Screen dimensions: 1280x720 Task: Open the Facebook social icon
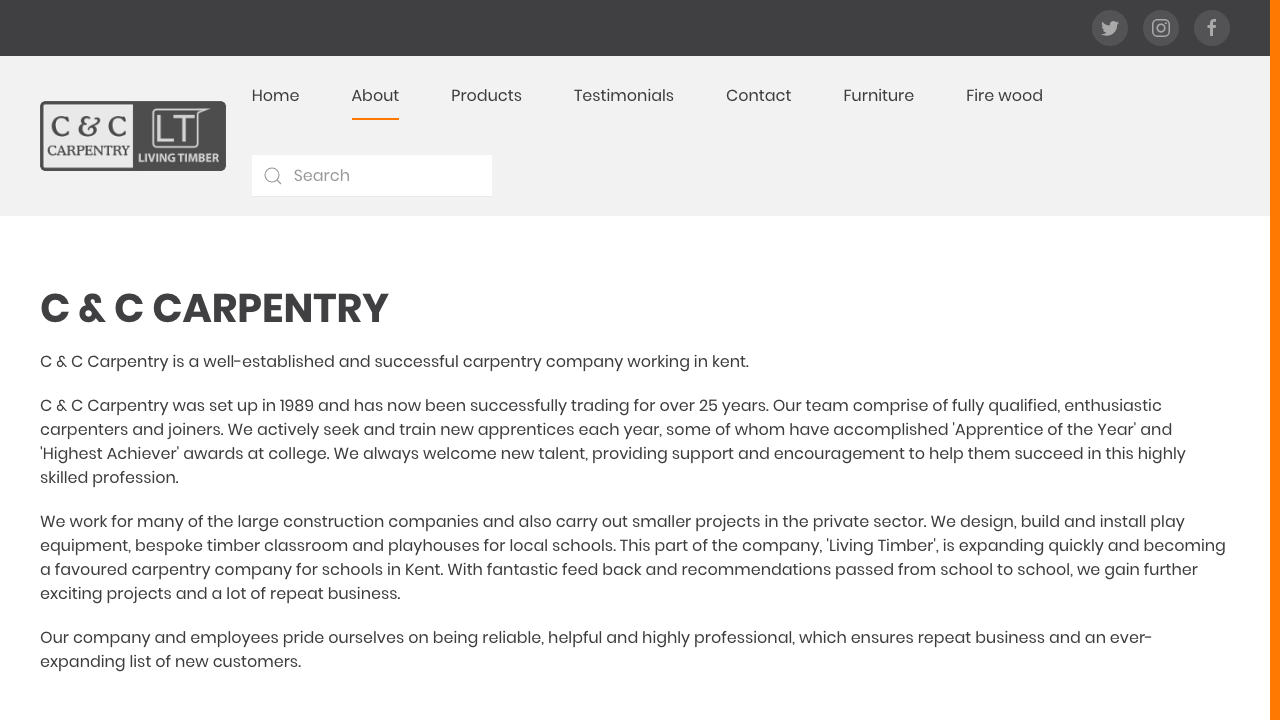pos(1212,28)
